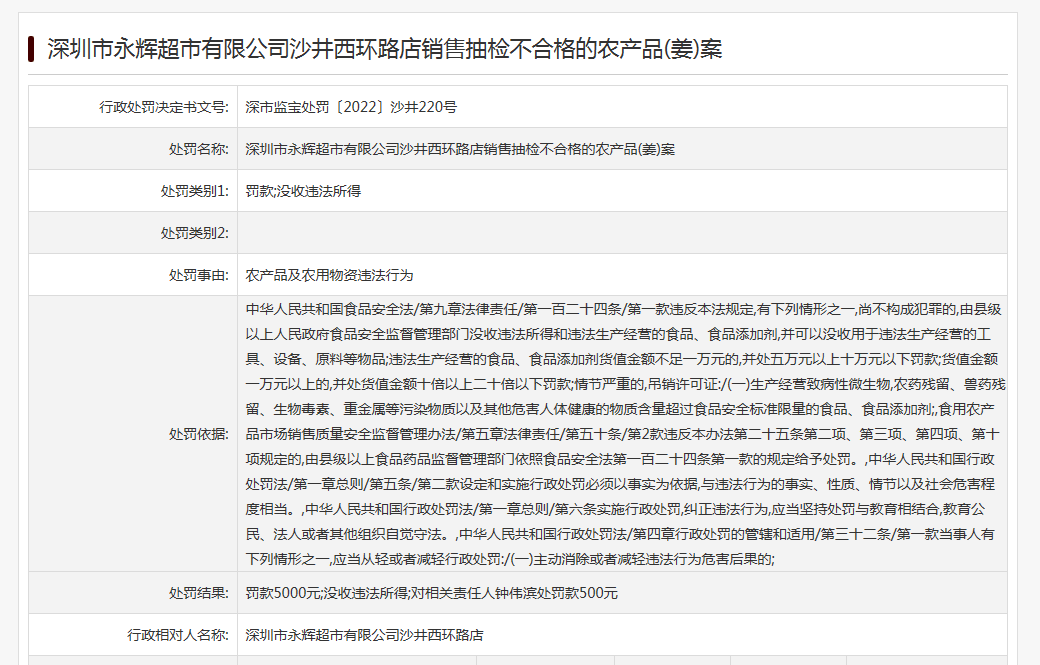Select the result text 罚款5000元;没收违法所得
This screenshot has width=1040, height=665.
click(x=326, y=593)
